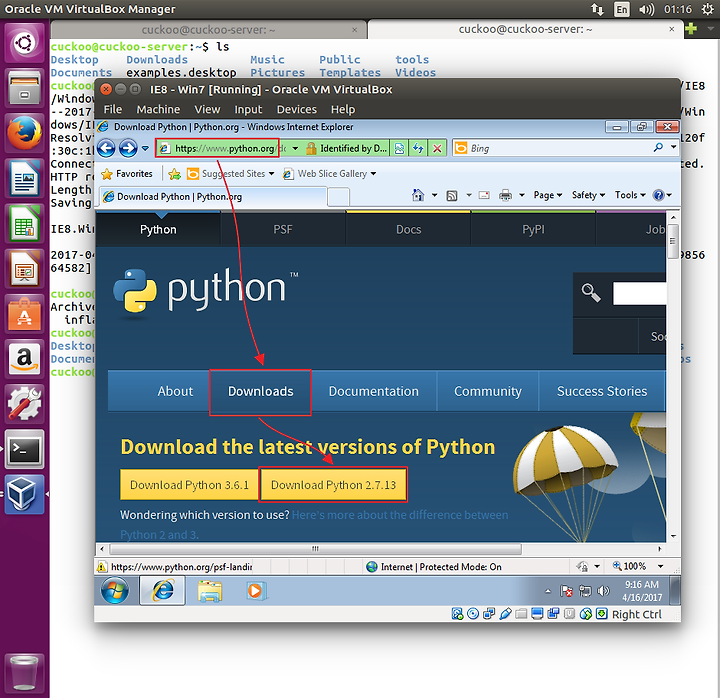Open the IE Tools menu
The height and width of the screenshot is (698, 720).
pos(630,195)
